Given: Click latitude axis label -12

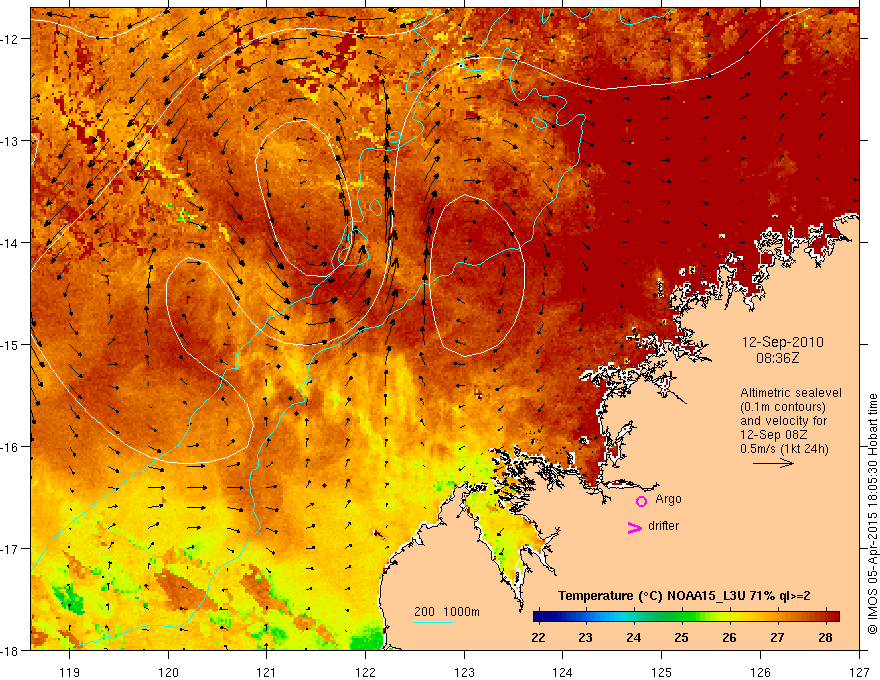Looking at the screenshot, I should coord(10,39).
